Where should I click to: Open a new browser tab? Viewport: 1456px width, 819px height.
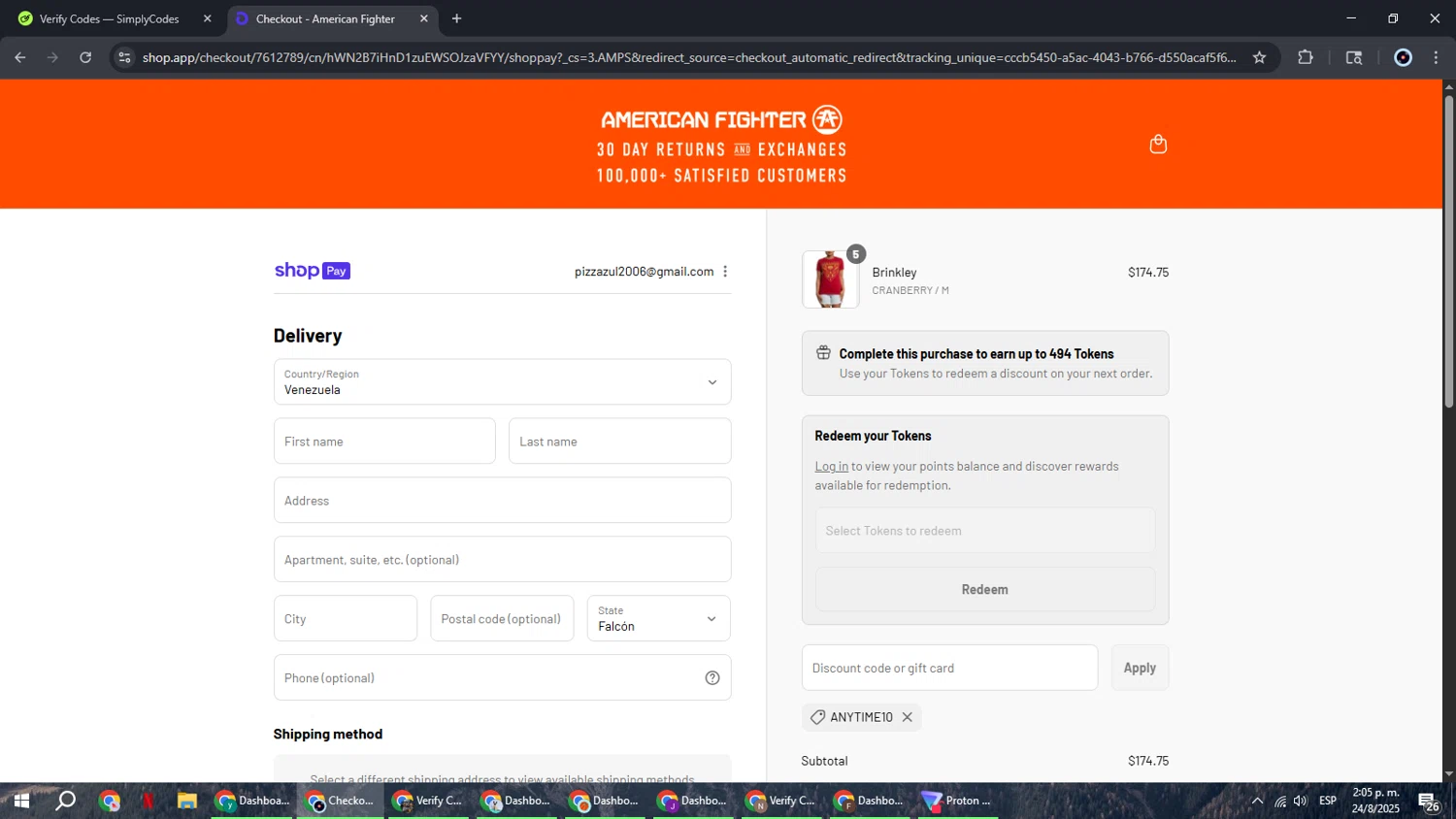pyautogui.click(x=456, y=18)
